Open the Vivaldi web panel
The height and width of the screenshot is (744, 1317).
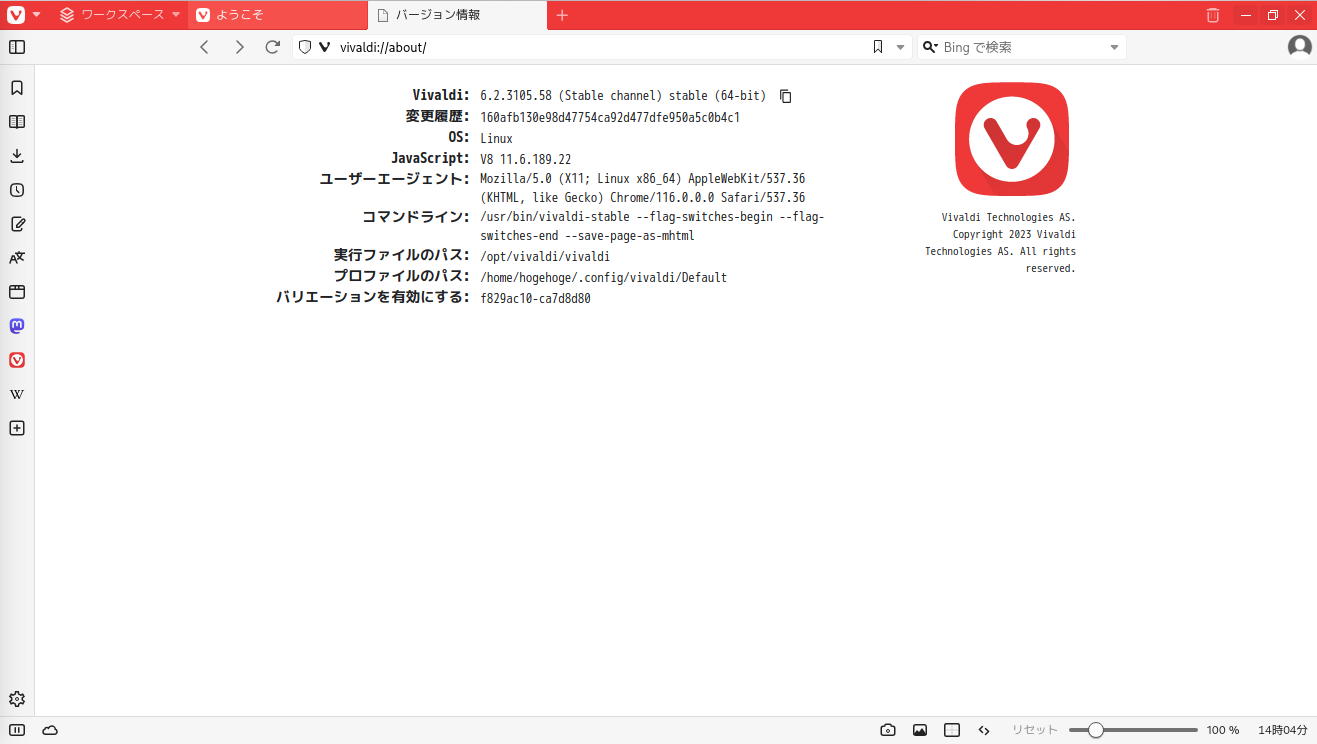17,360
